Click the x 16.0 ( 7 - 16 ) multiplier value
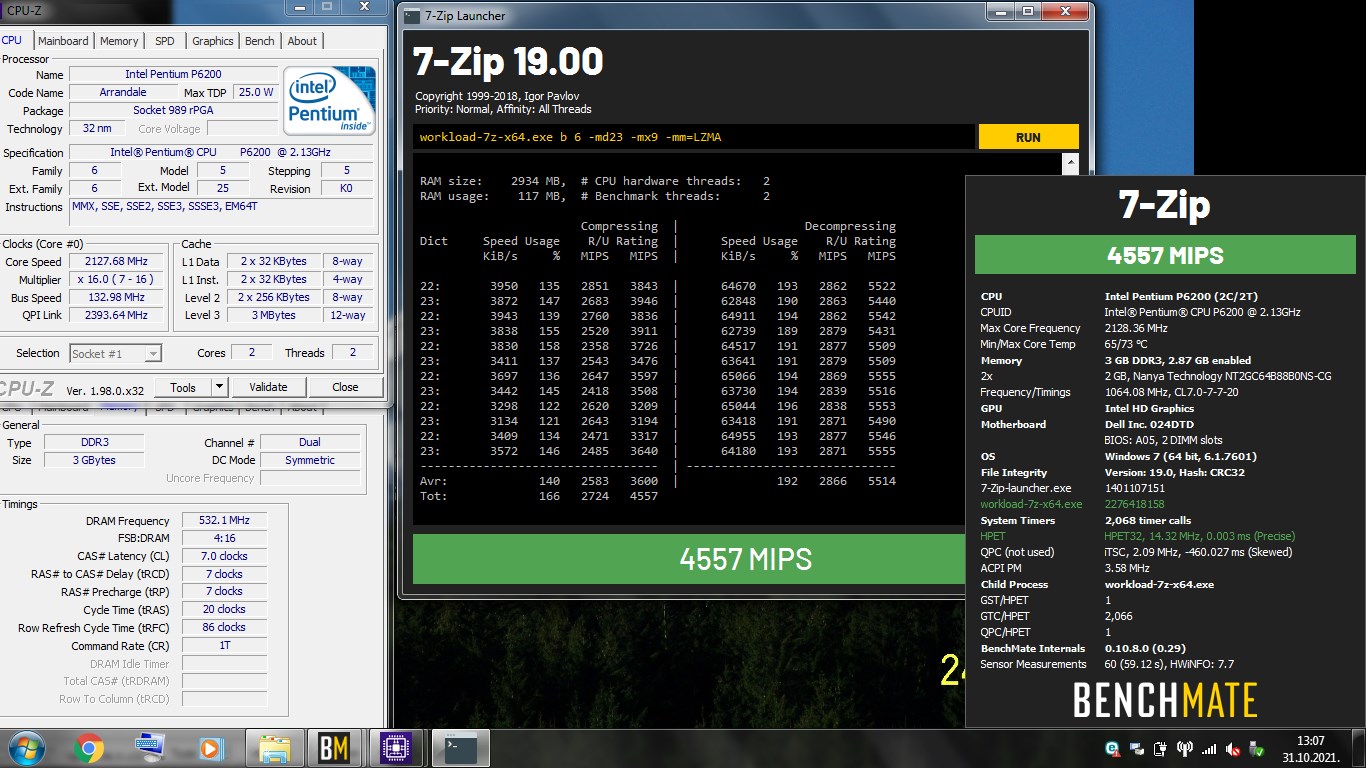This screenshot has width=1366, height=768. click(117, 279)
